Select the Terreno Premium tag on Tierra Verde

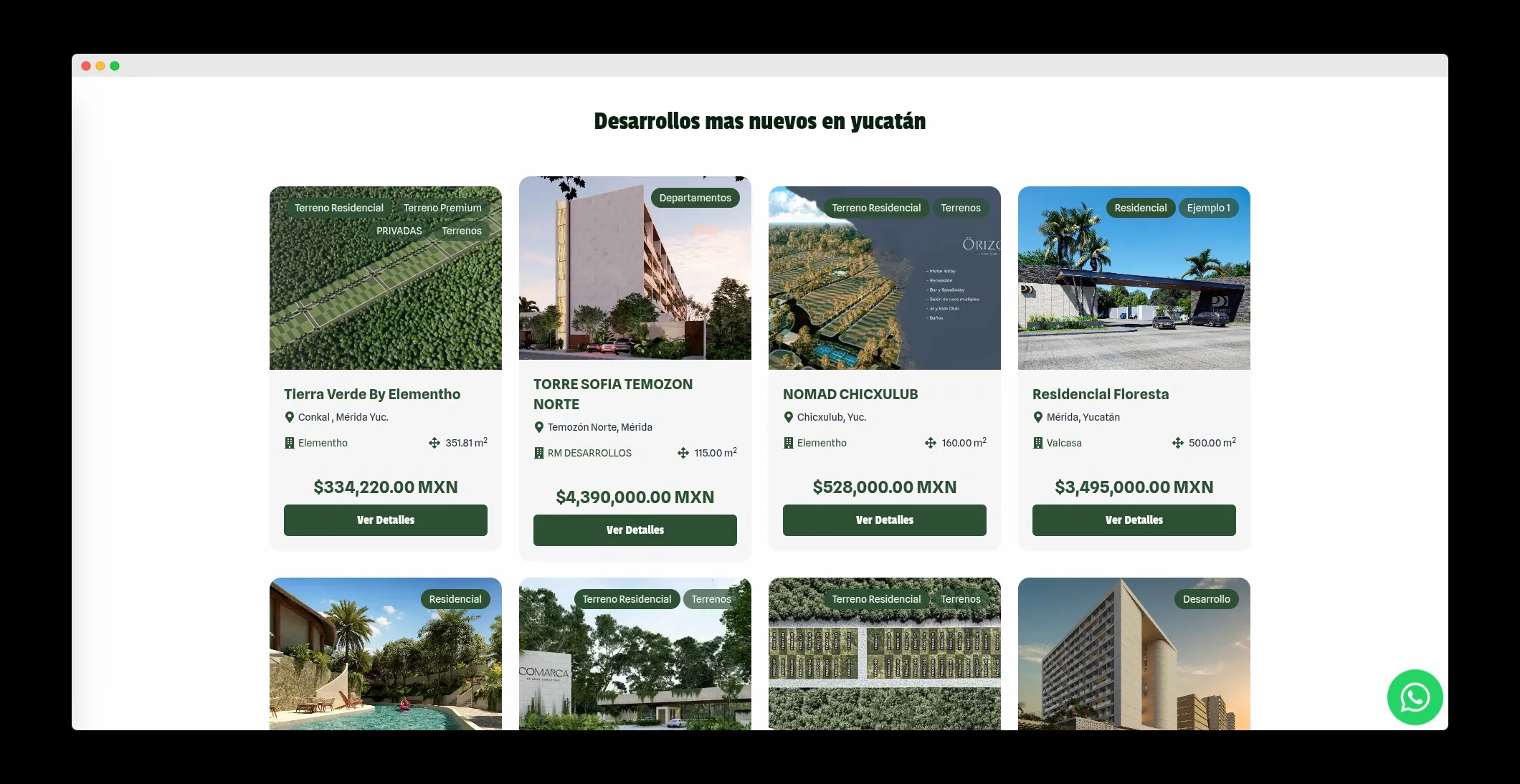point(442,207)
